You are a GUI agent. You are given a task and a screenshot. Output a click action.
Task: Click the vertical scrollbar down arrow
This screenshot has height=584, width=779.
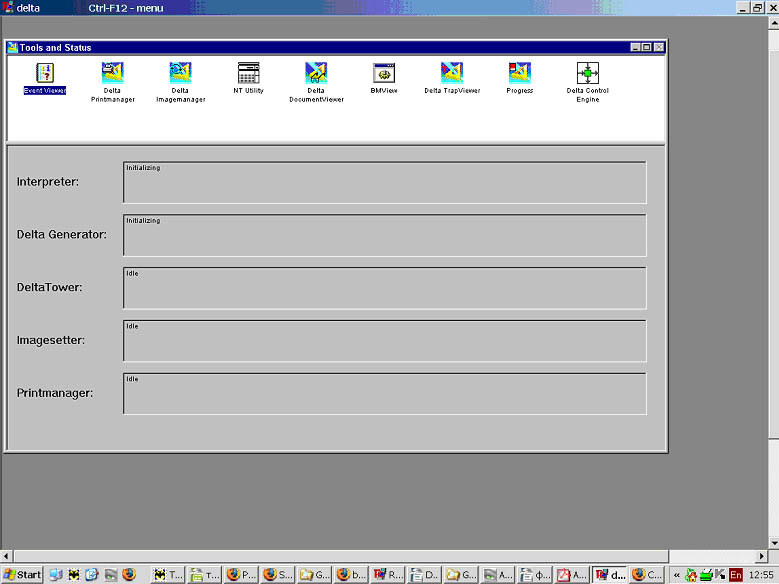point(774,543)
